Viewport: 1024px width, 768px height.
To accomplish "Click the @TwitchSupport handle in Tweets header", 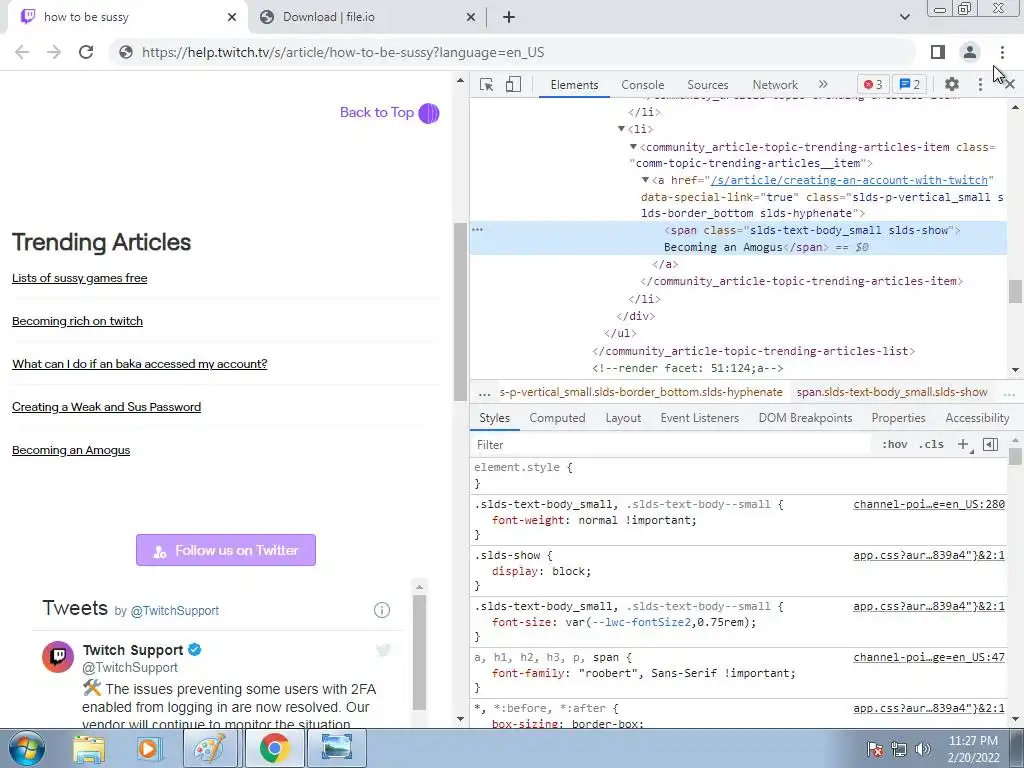I will click(x=175, y=611).
